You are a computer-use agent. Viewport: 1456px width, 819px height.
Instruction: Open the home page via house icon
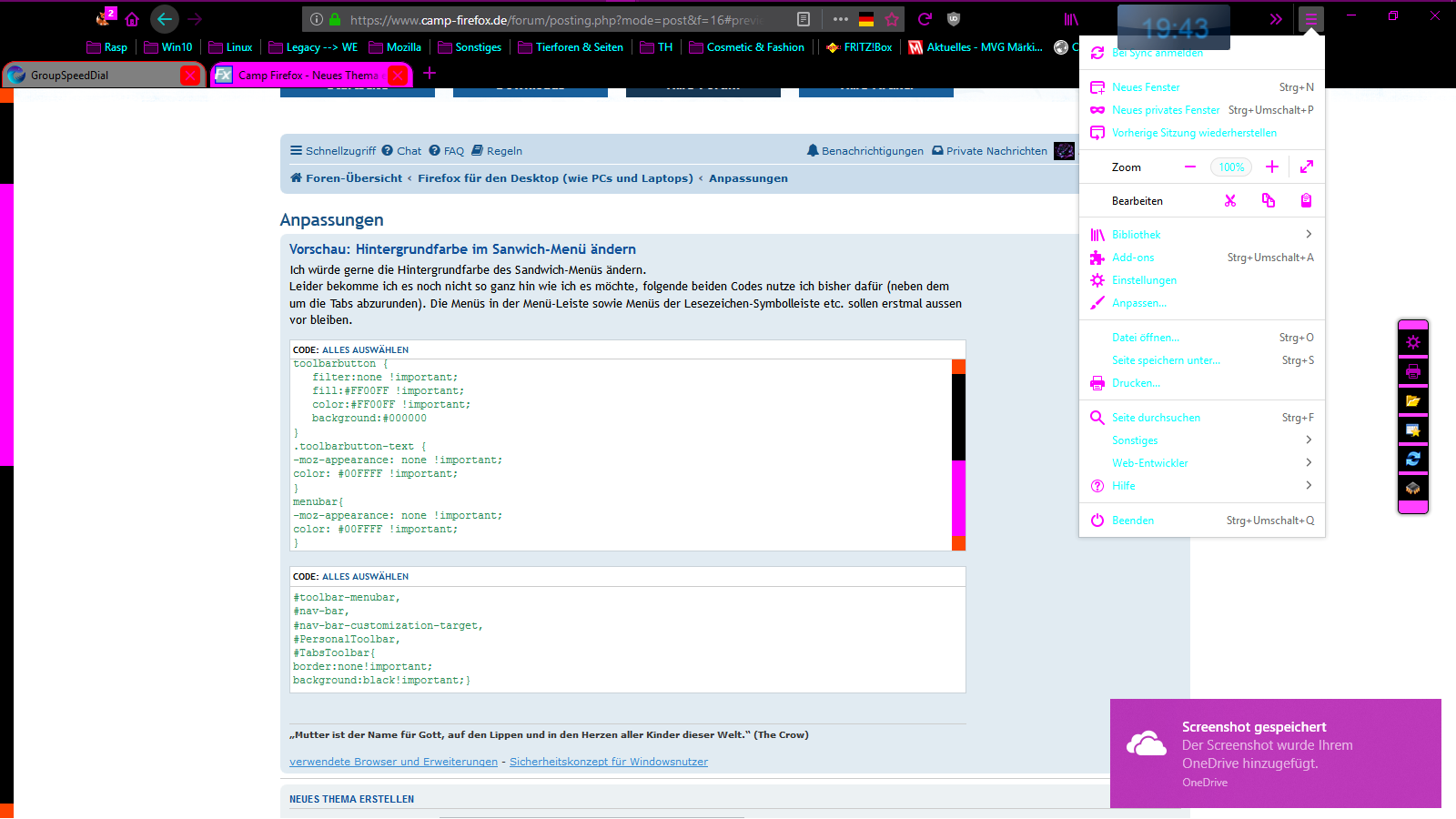(132, 19)
